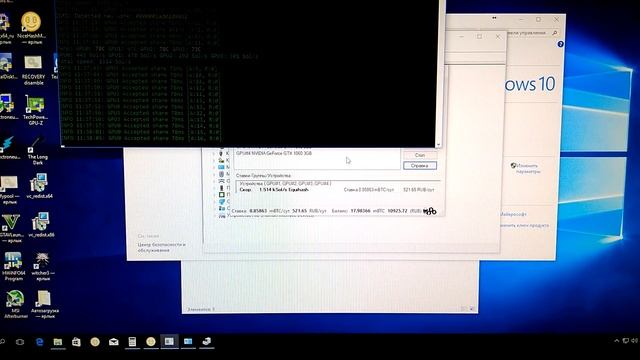Switch to the highlighted active window taskbar button
This screenshot has height=360, width=640.
[x=169, y=341]
